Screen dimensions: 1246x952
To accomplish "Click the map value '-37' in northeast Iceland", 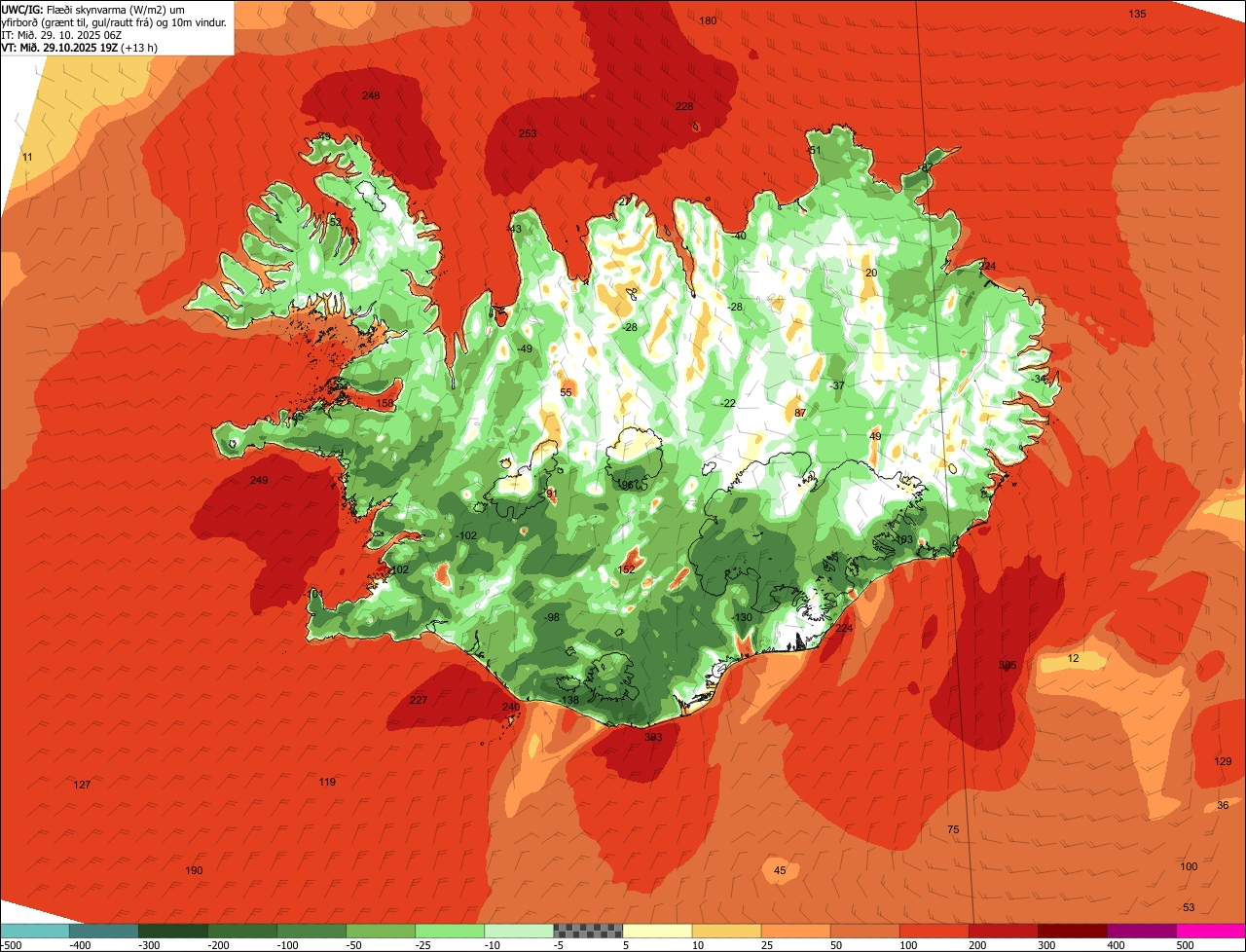I will (836, 386).
